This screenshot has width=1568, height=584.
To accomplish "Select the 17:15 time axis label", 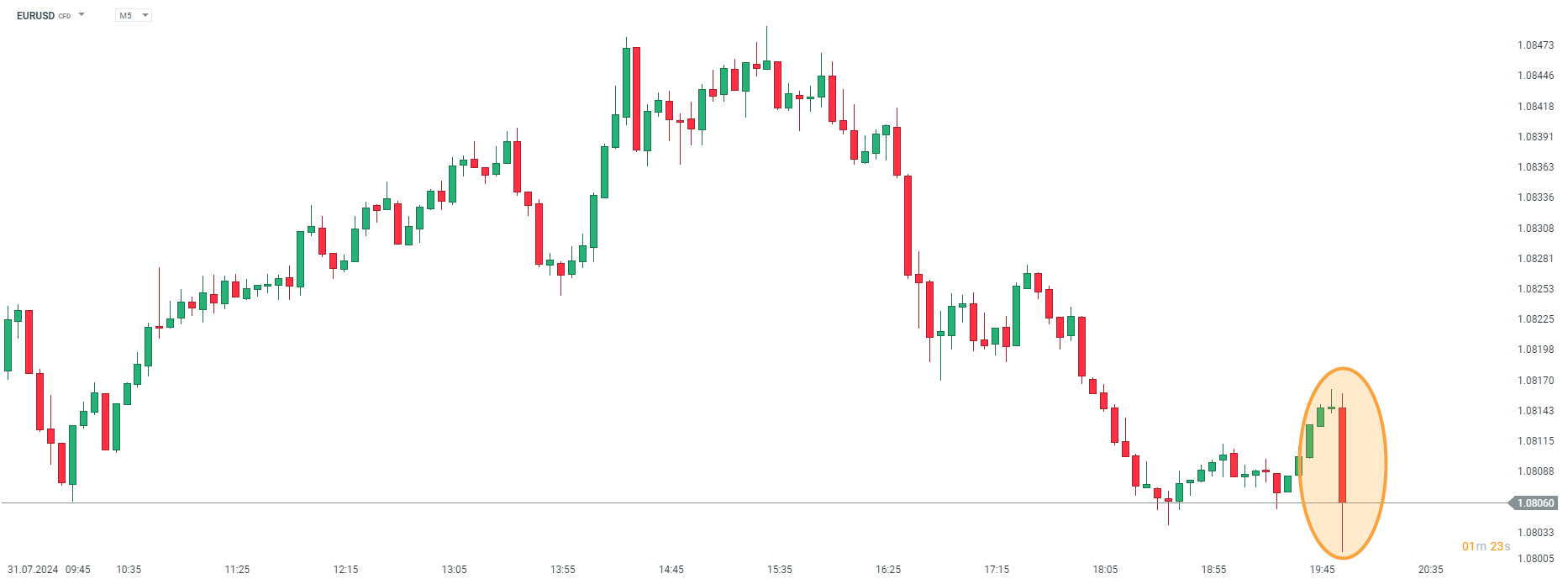I will (x=997, y=570).
